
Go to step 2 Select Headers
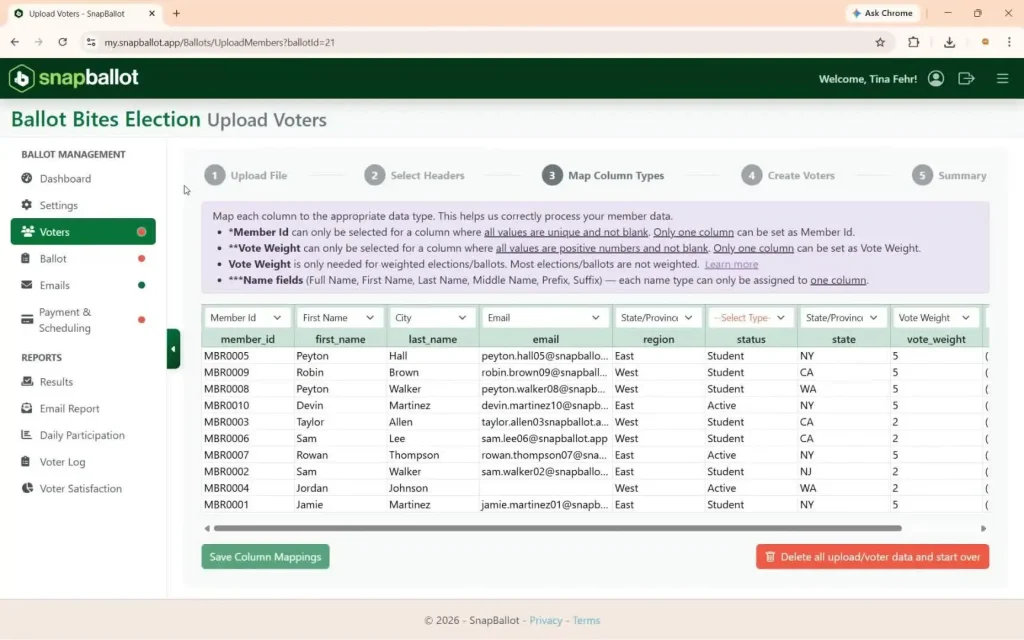(x=415, y=175)
